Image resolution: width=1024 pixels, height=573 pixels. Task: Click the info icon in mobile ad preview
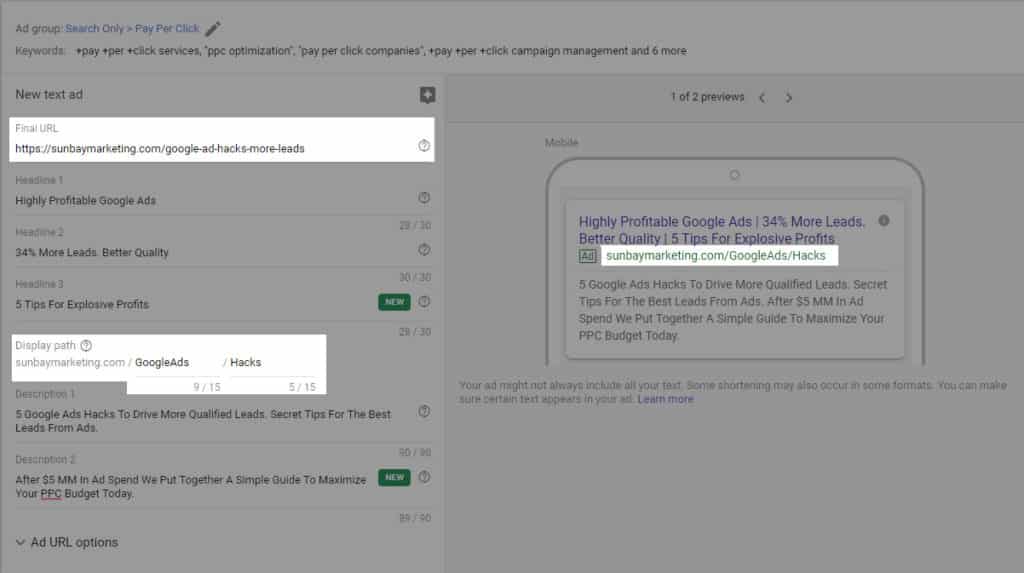[x=884, y=221]
